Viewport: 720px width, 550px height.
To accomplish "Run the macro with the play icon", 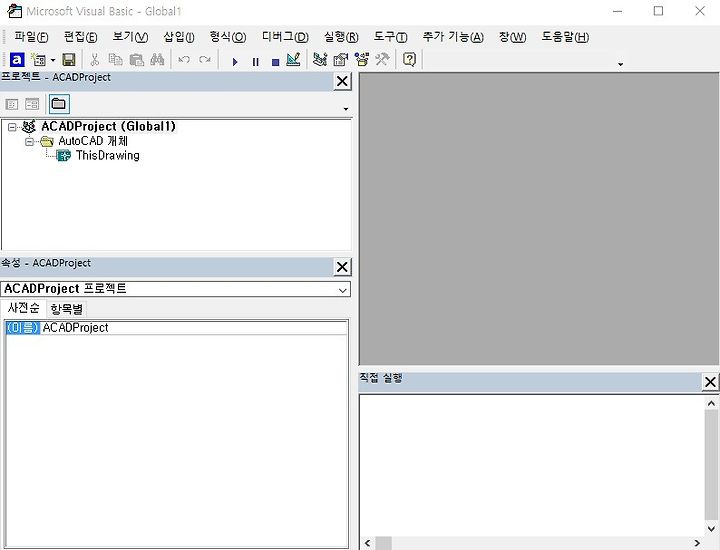I will click(235, 62).
